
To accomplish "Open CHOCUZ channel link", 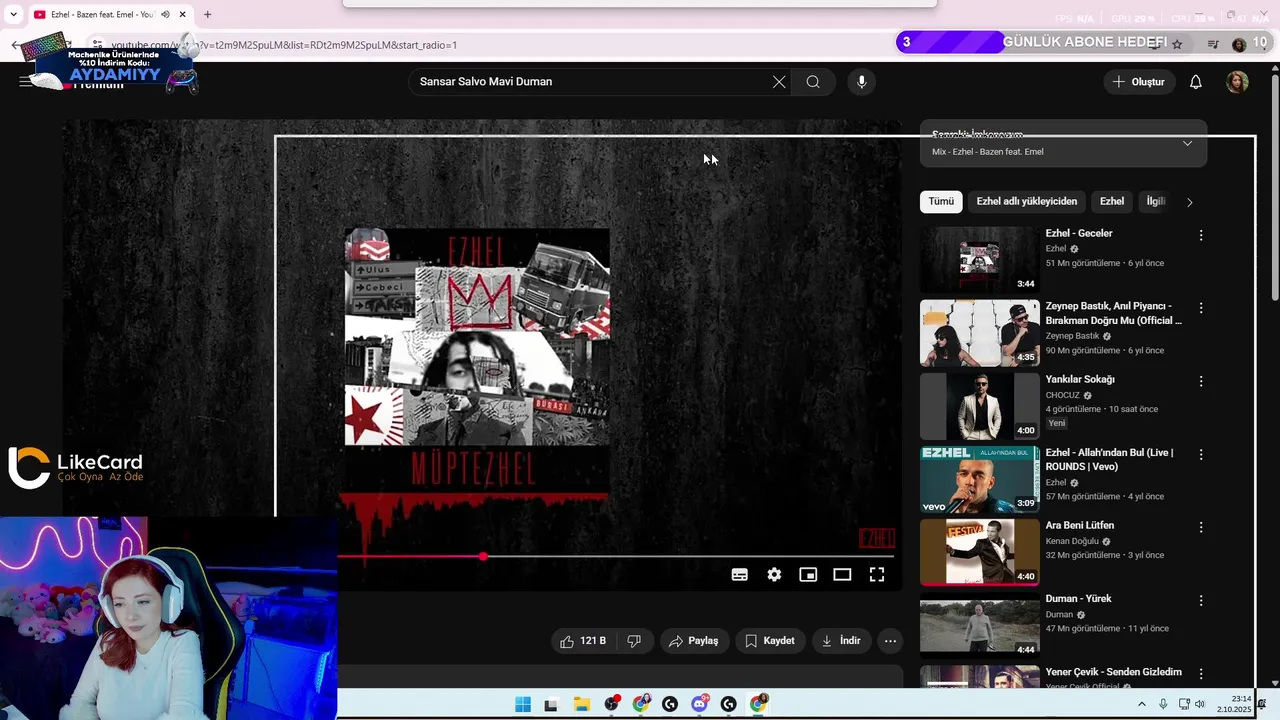I will click(x=1063, y=395).
